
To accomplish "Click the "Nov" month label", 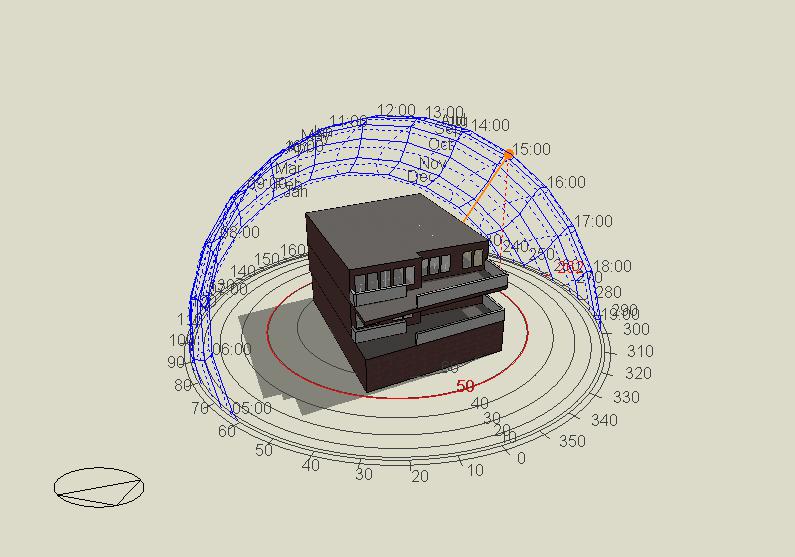I will click(432, 163).
